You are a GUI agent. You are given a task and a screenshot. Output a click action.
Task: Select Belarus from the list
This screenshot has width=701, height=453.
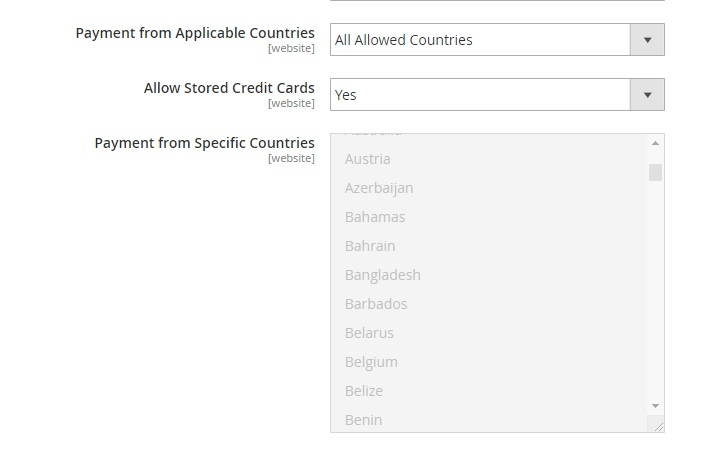369,333
